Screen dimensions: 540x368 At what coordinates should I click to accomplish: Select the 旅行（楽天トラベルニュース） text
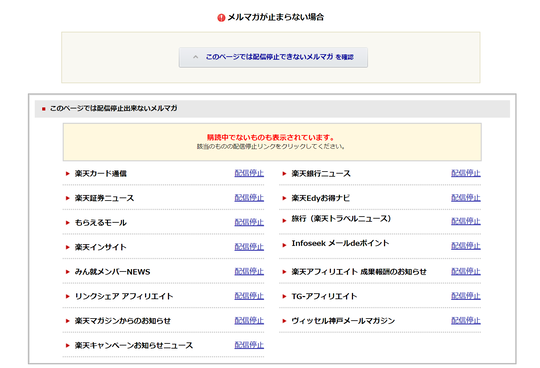tap(341, 219)
